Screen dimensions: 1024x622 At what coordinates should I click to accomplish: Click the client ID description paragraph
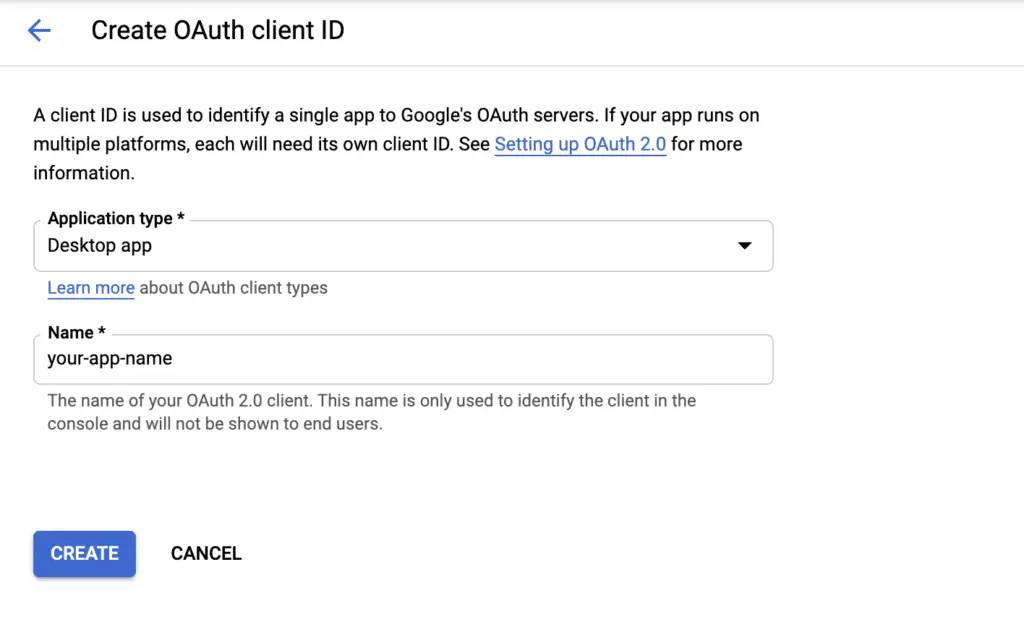(396, 144)
